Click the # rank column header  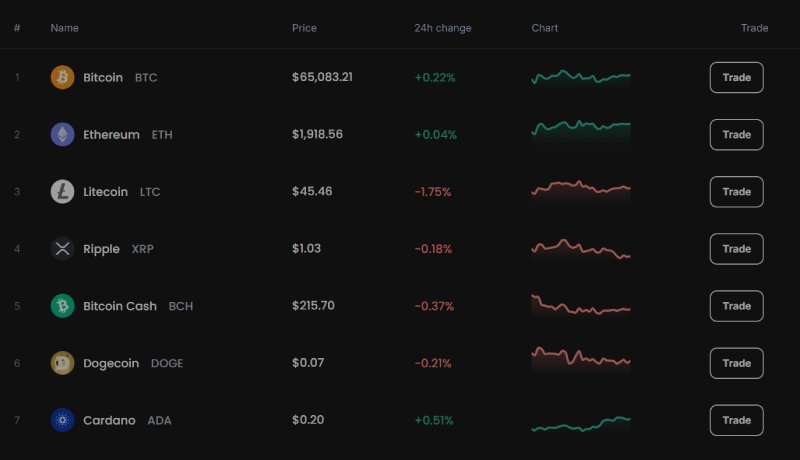point(17,28)
